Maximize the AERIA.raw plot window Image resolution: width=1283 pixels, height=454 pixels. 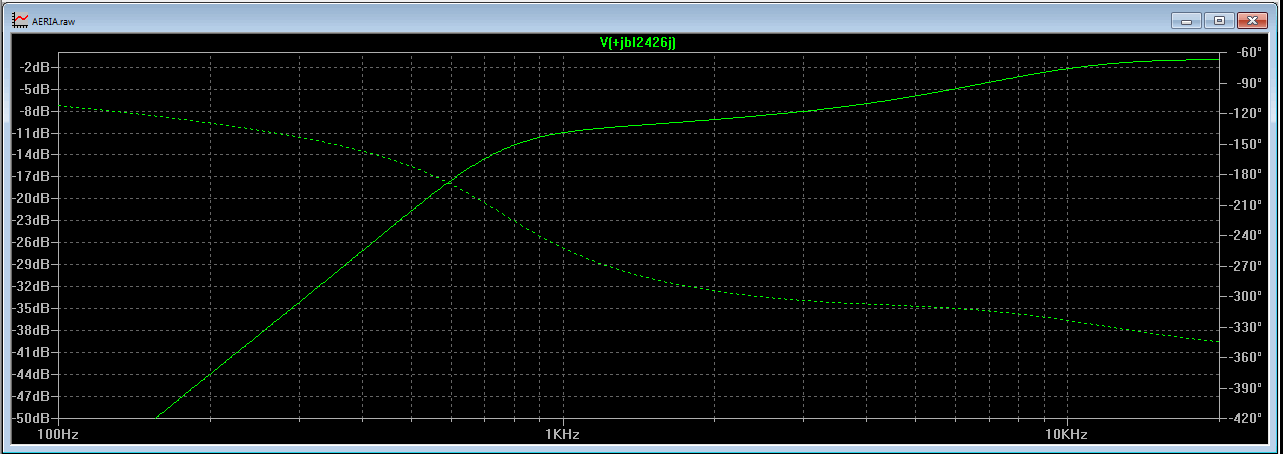point(1220,20)
